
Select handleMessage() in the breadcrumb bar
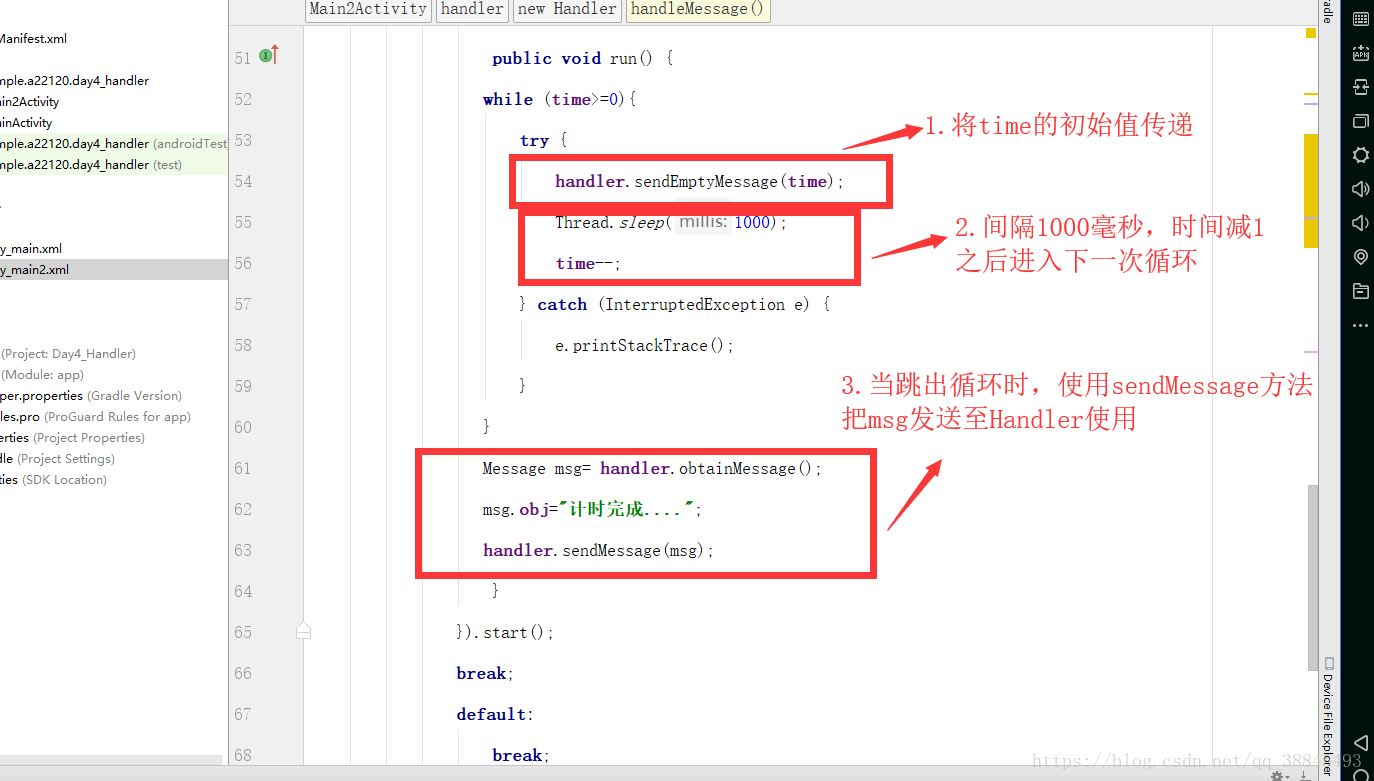click(x=697, y=9)
